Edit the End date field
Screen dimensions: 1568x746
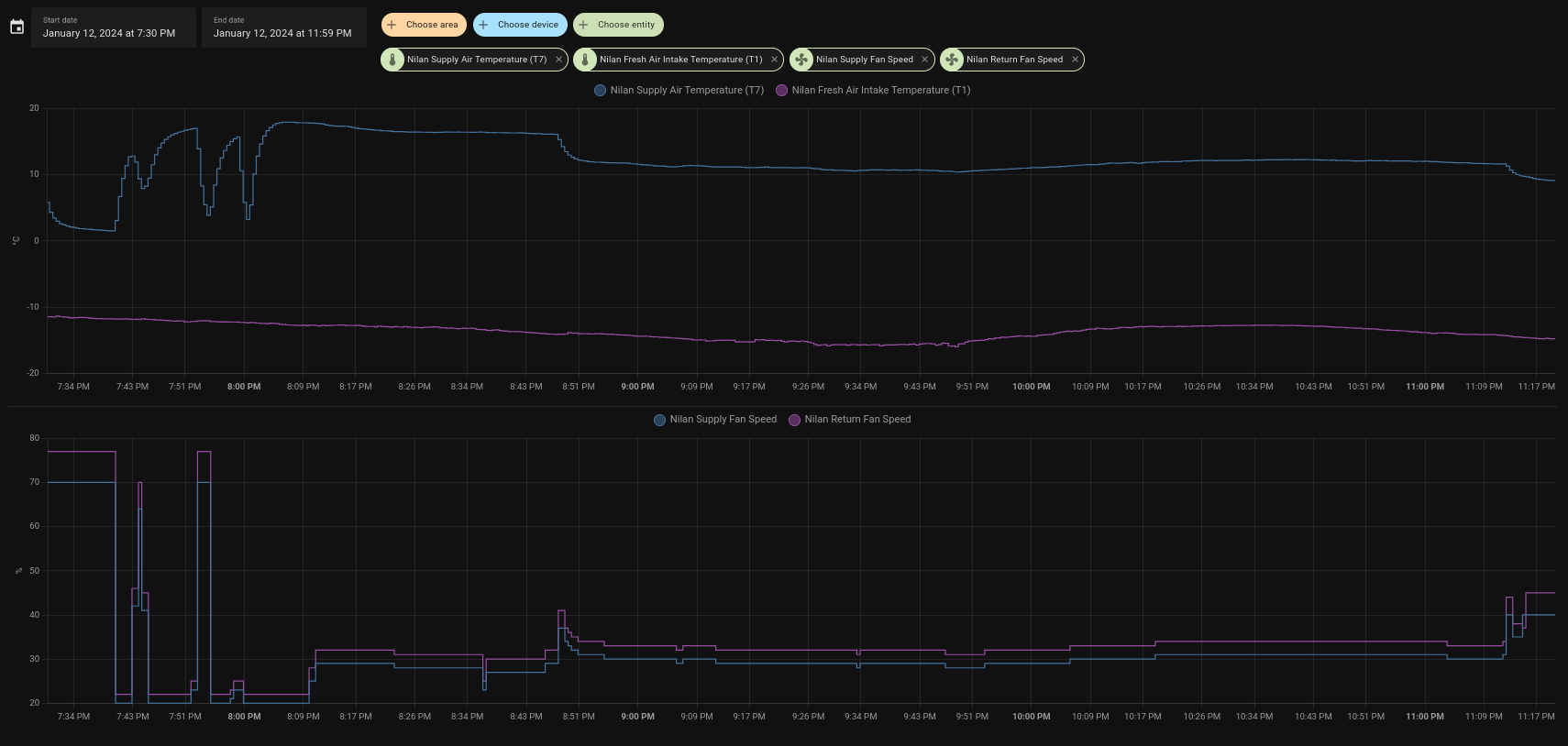[283, 27]
